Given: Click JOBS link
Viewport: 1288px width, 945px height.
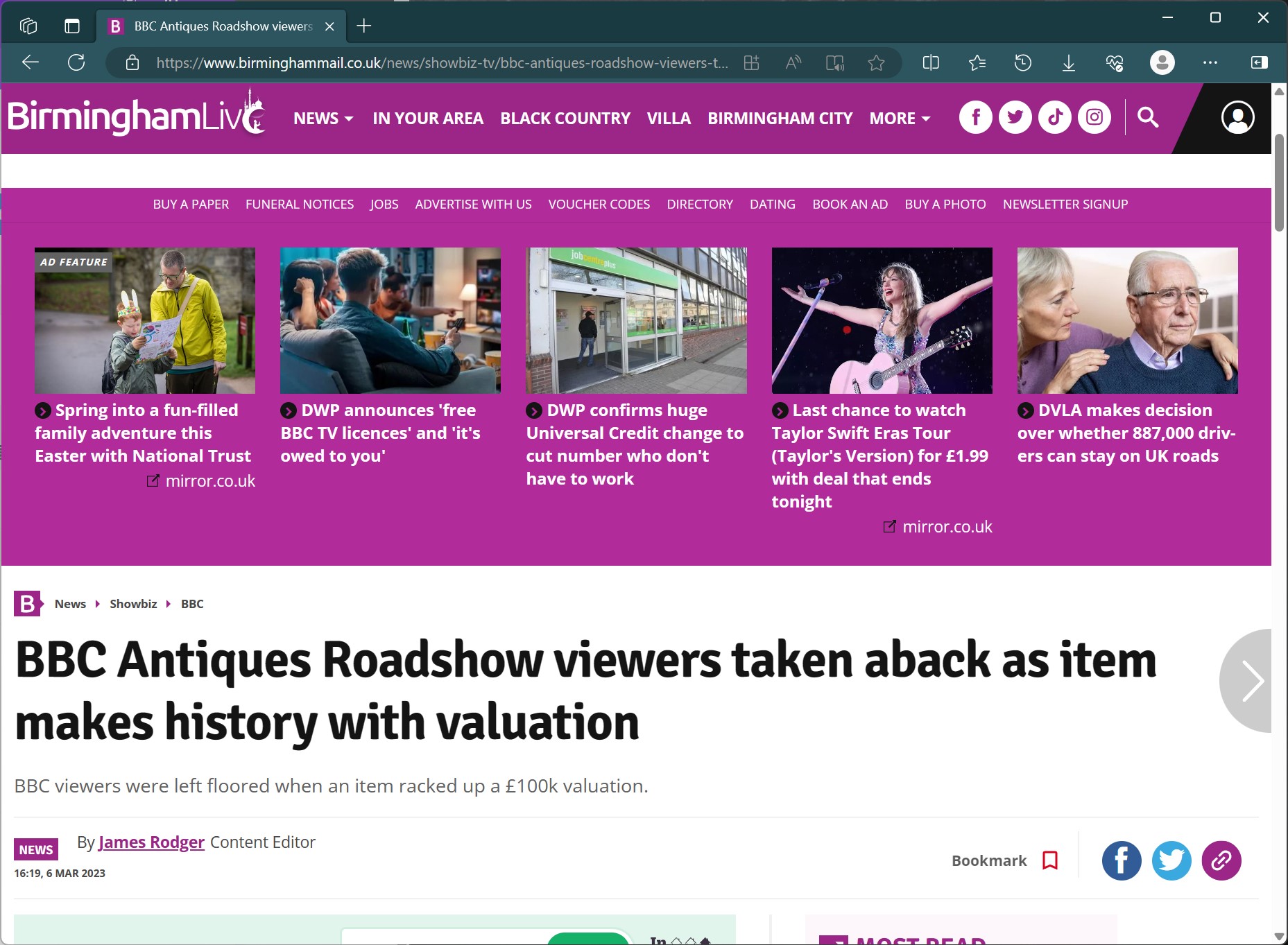Looking at the screenshot, I should click(x=384, y=205).
